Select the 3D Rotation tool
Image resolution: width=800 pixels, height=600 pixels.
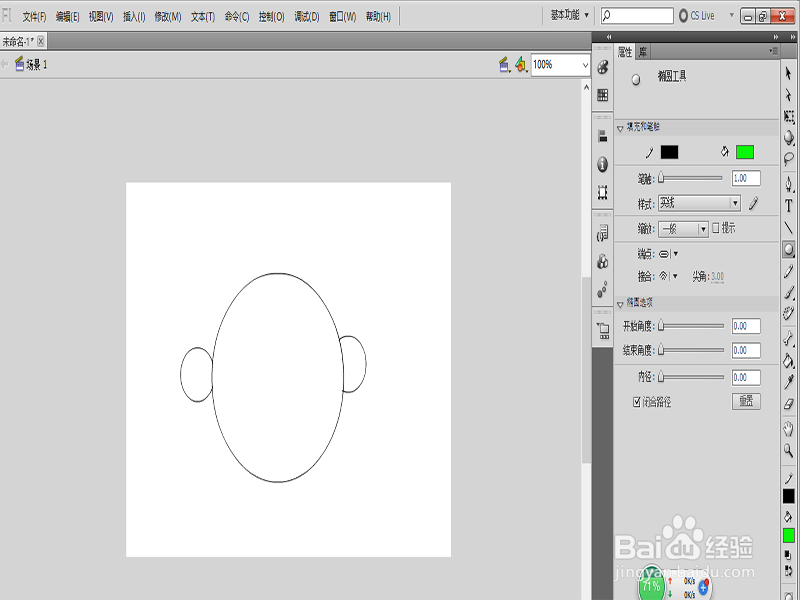[789, 138]
